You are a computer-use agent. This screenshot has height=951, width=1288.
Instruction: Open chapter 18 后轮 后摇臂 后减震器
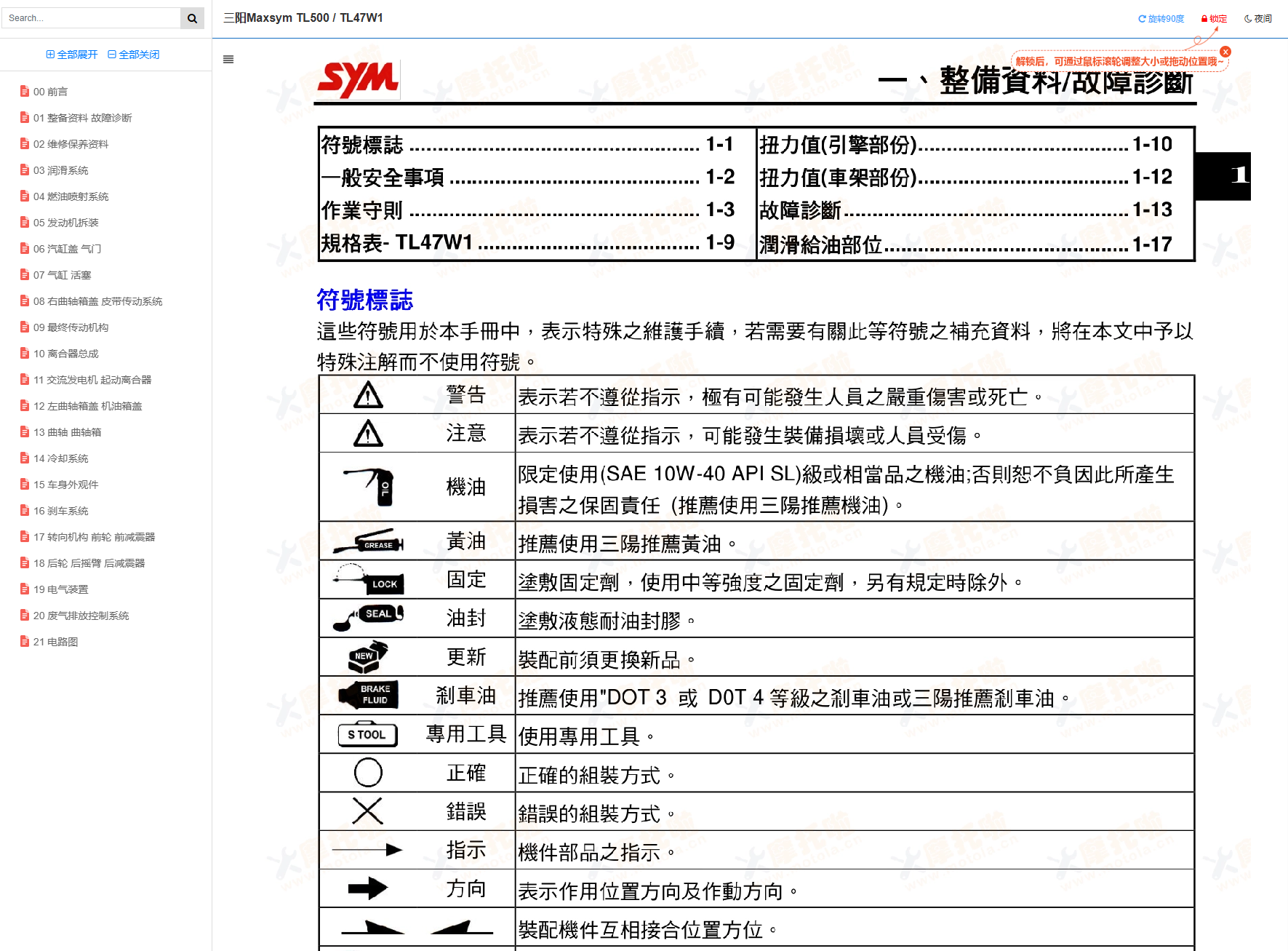[89, 563]
